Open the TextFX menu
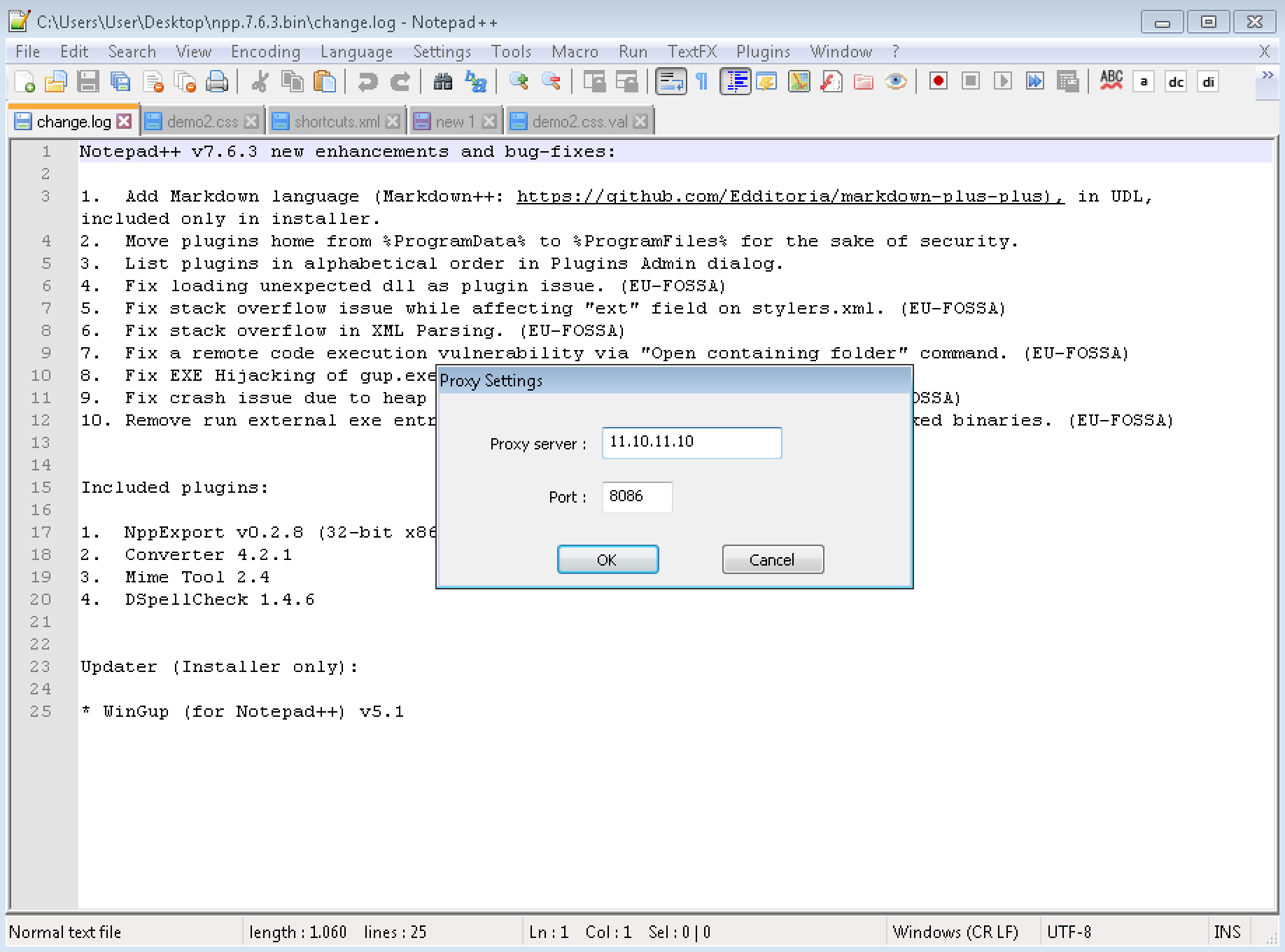Viewport: 1285px width, 952px height. [692, 52]
